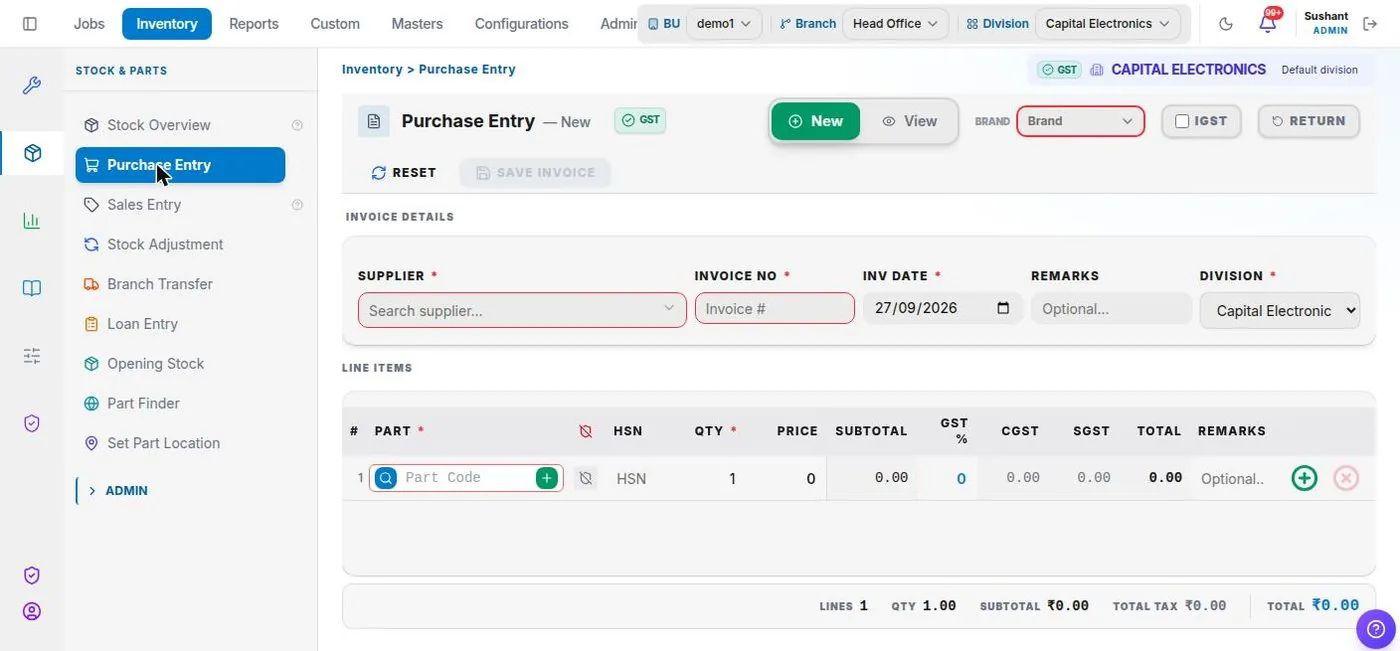Open the BU demo1 dropdown

(724, 23)
